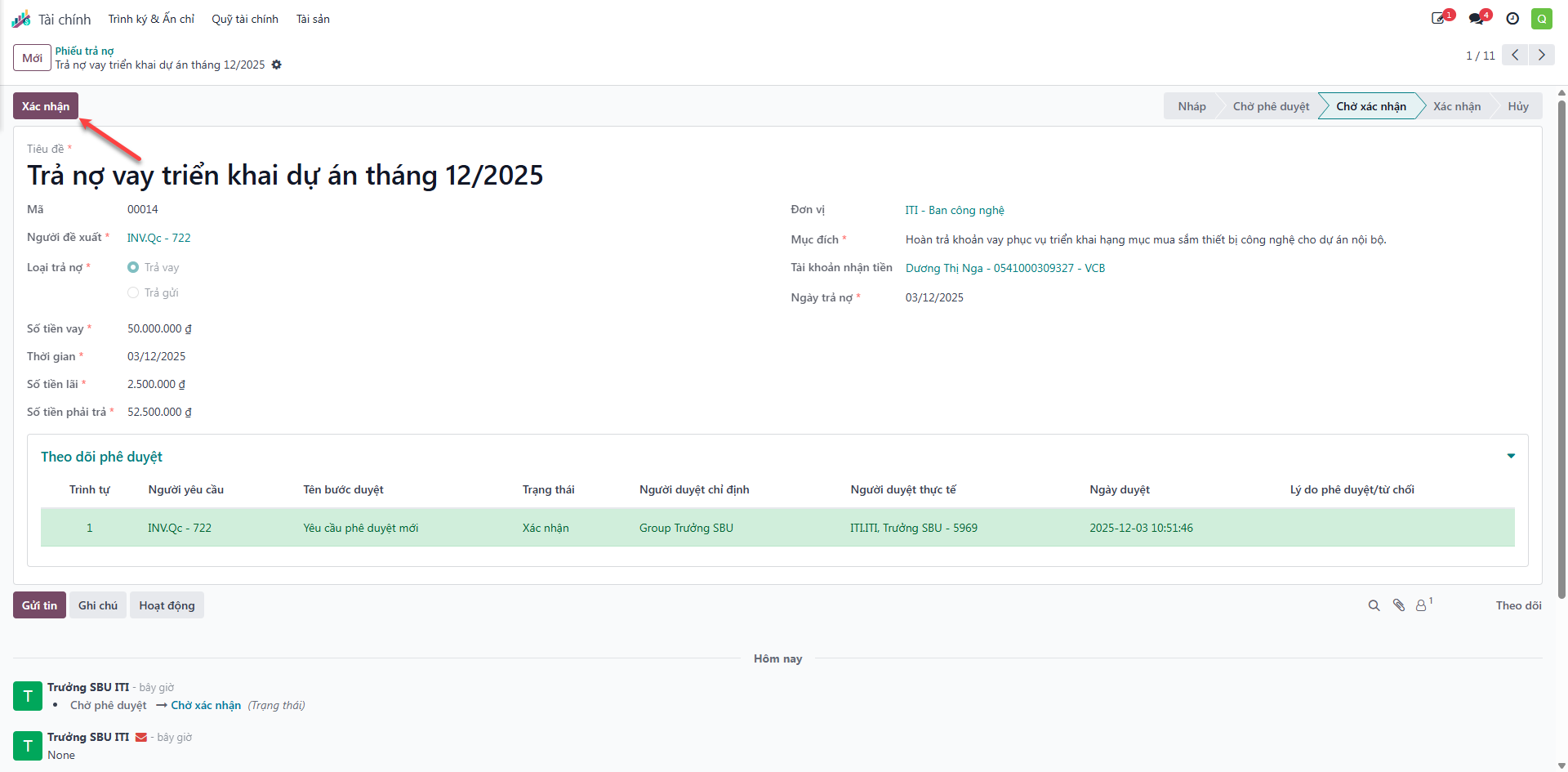Click the clock activity icon
Viewport: 1568px width, 772px height.
click(1512, 19)
